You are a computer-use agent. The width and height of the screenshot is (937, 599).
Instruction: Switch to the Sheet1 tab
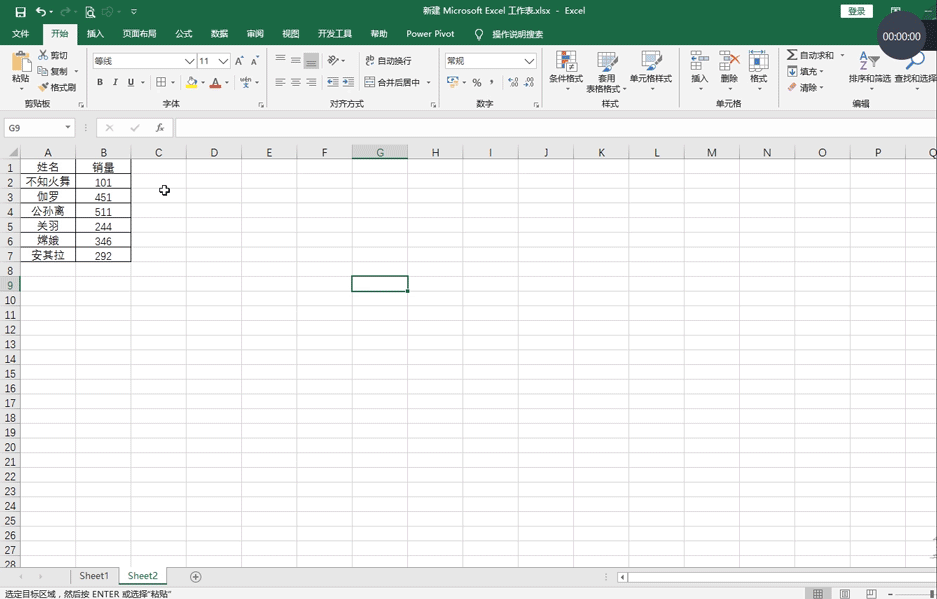click(94, 576)
